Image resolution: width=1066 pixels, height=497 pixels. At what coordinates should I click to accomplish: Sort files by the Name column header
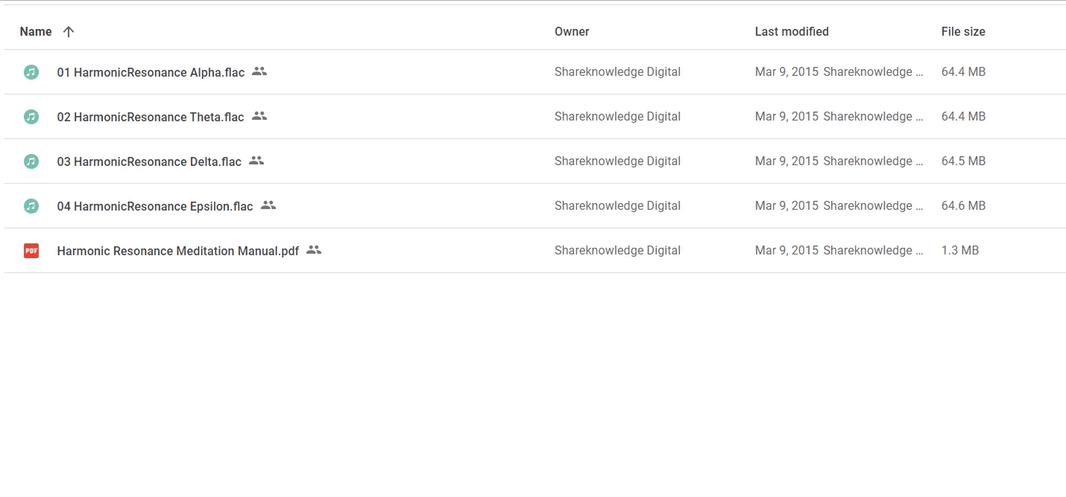click(35, 31)
